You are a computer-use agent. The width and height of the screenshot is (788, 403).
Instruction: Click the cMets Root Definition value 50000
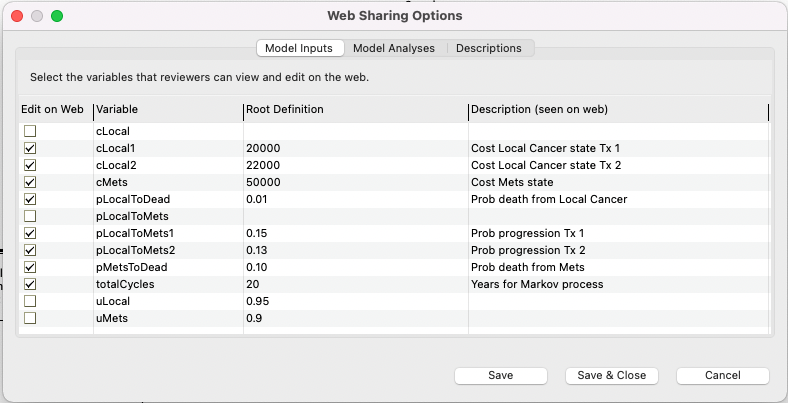(264, 182)
